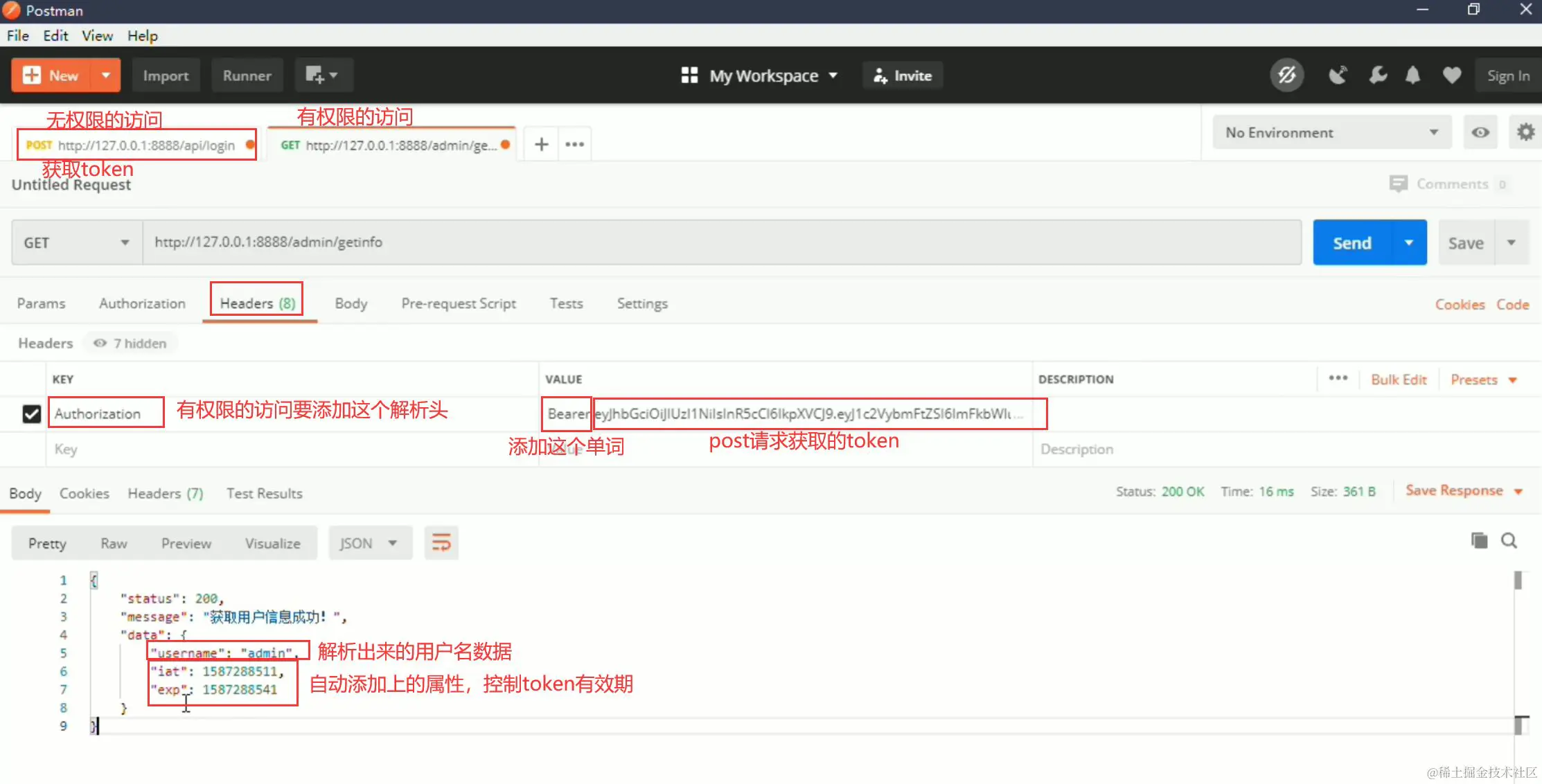Copy response with the clipboard icon
Viewport: 1542px width, 784px height.
pos(1479,541)
